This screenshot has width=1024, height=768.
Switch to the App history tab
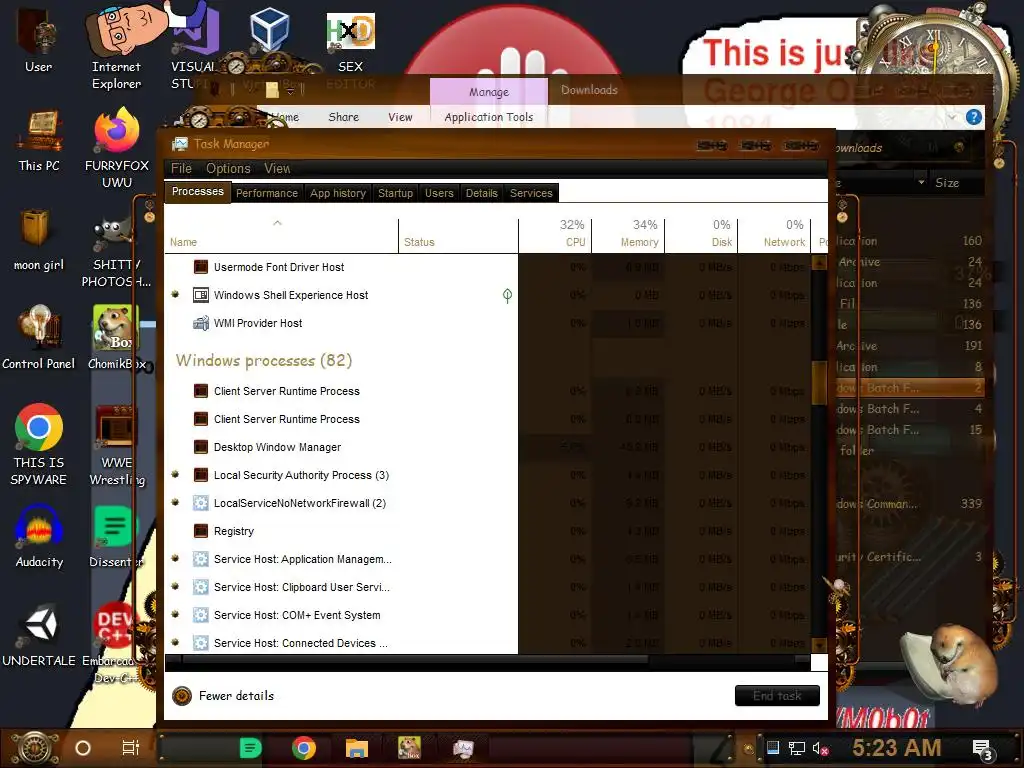tap(338, 193)
